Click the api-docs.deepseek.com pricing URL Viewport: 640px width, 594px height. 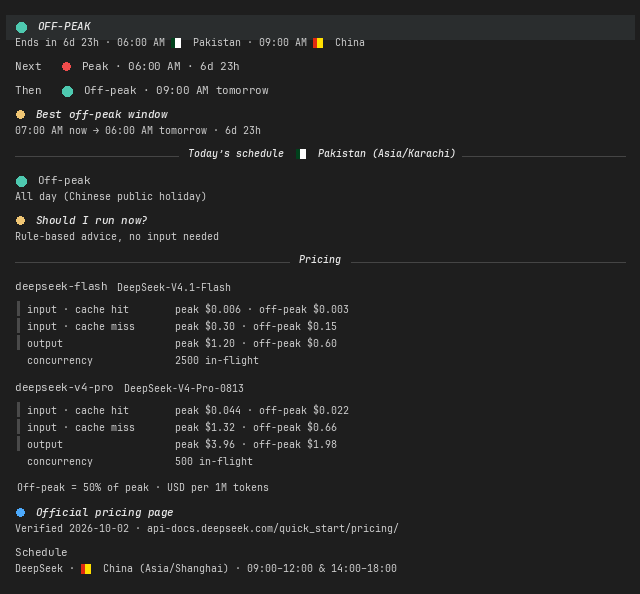[x=273, y=528]
